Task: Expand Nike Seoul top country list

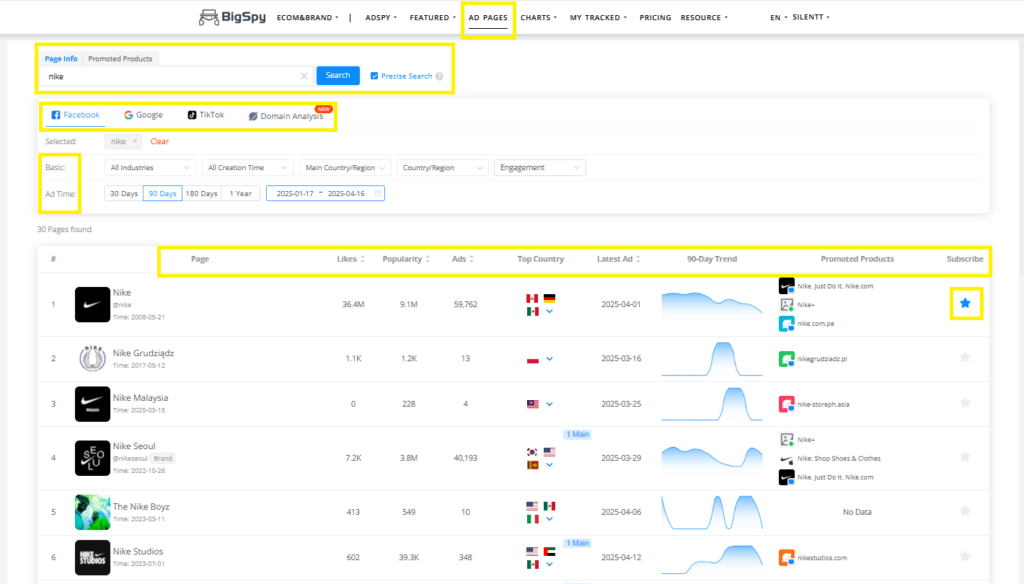Action: click(x=549, y=465)
